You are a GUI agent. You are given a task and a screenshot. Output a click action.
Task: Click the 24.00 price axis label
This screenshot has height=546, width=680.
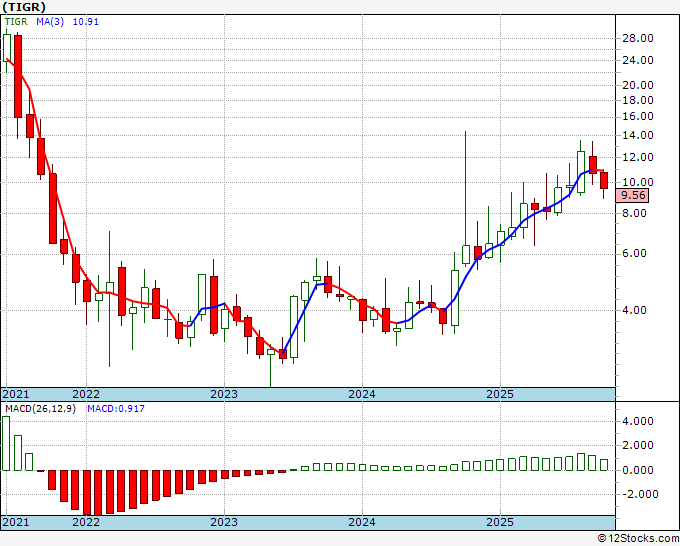(x=638, y=60)
